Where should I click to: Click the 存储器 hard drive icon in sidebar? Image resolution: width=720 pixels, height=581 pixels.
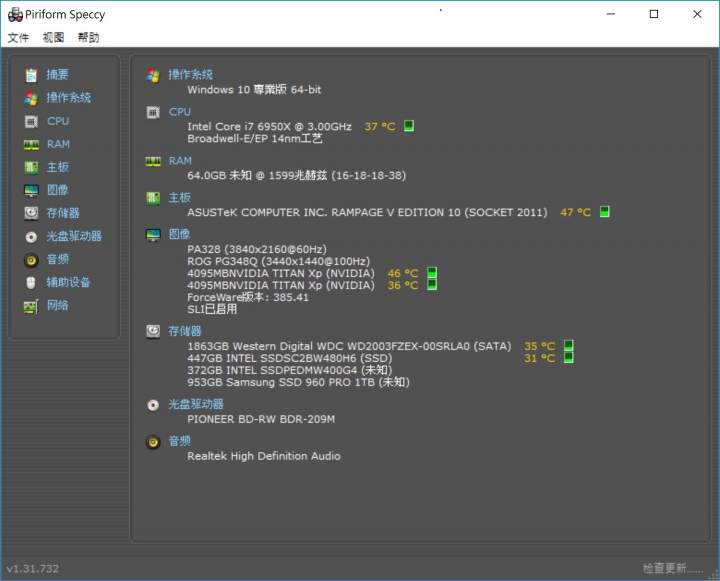click(31, 213)
